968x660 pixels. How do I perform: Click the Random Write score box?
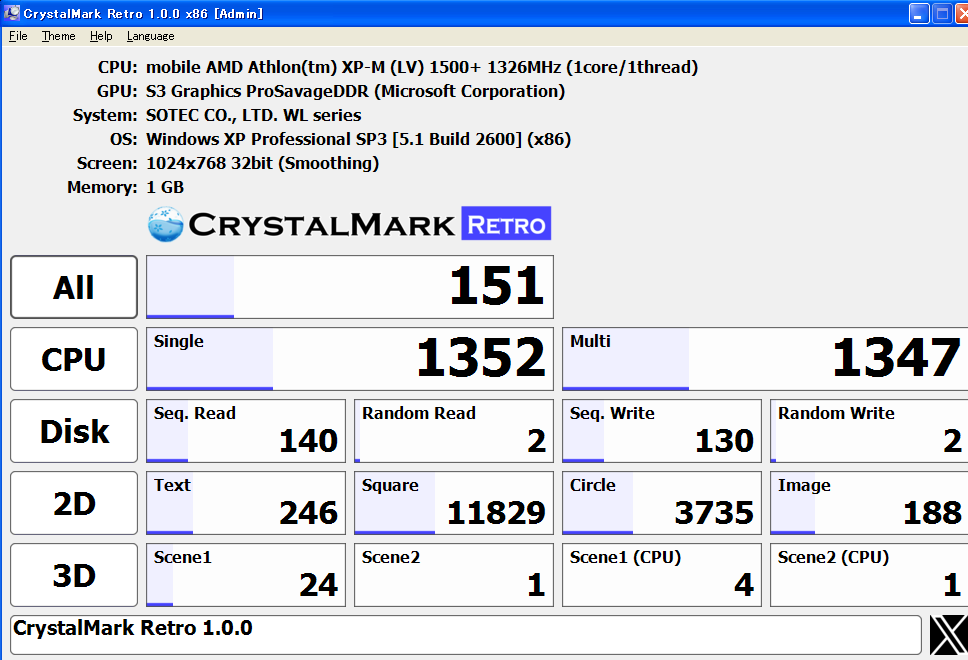point(869,431)
